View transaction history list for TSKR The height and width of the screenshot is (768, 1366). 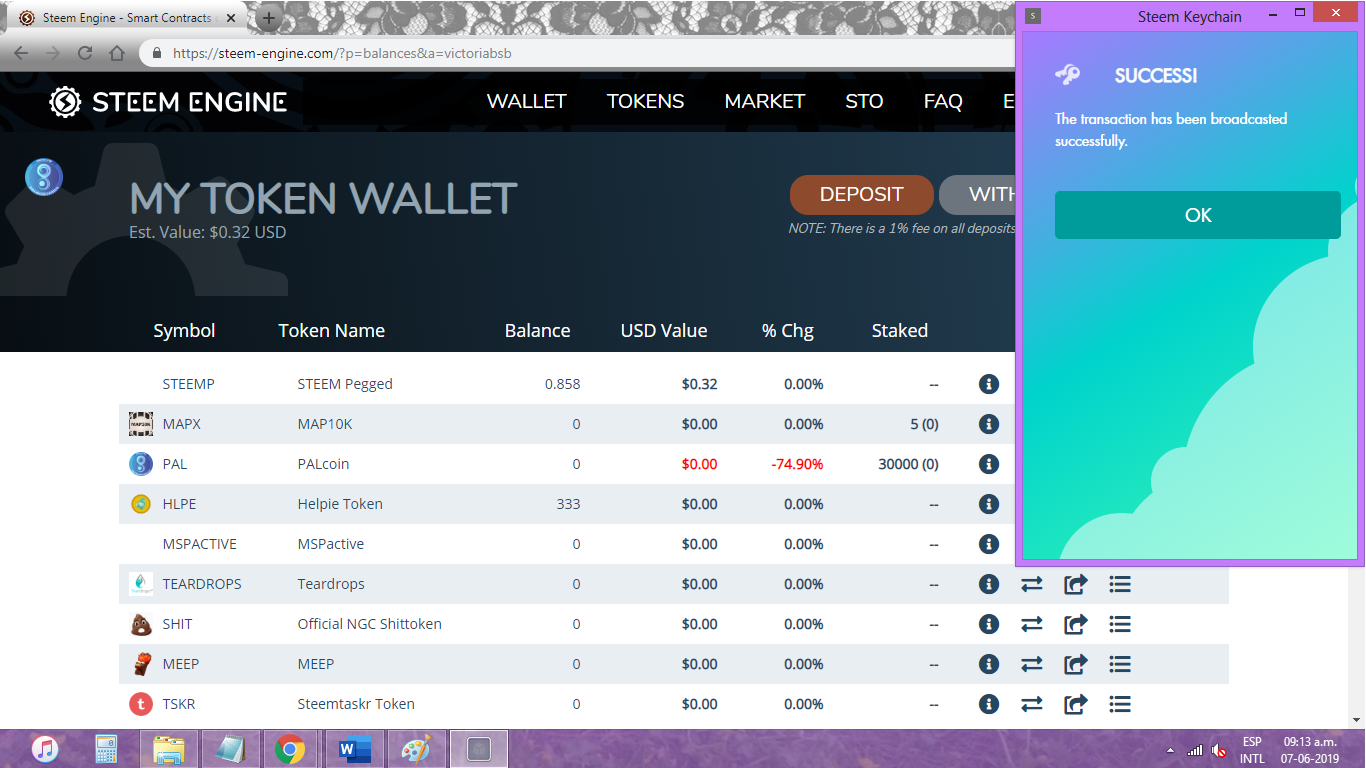[x=1120, y=704]
